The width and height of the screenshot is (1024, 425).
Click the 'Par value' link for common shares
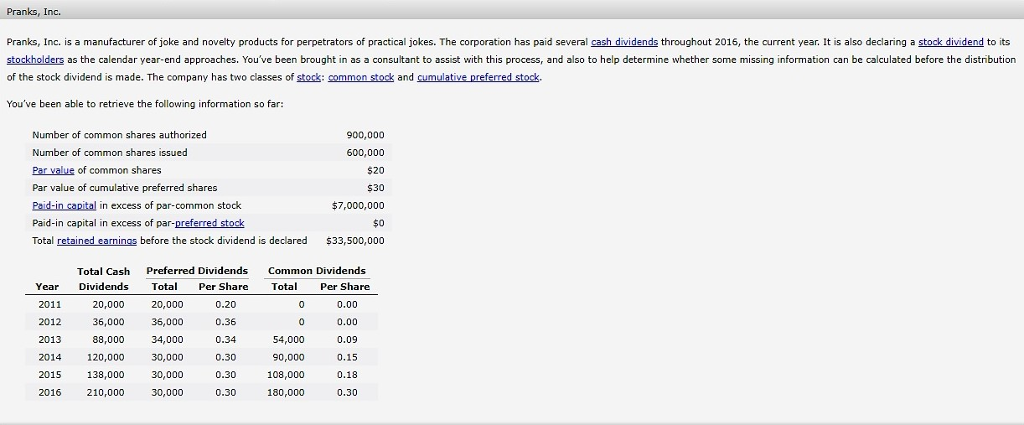(55, 170)
